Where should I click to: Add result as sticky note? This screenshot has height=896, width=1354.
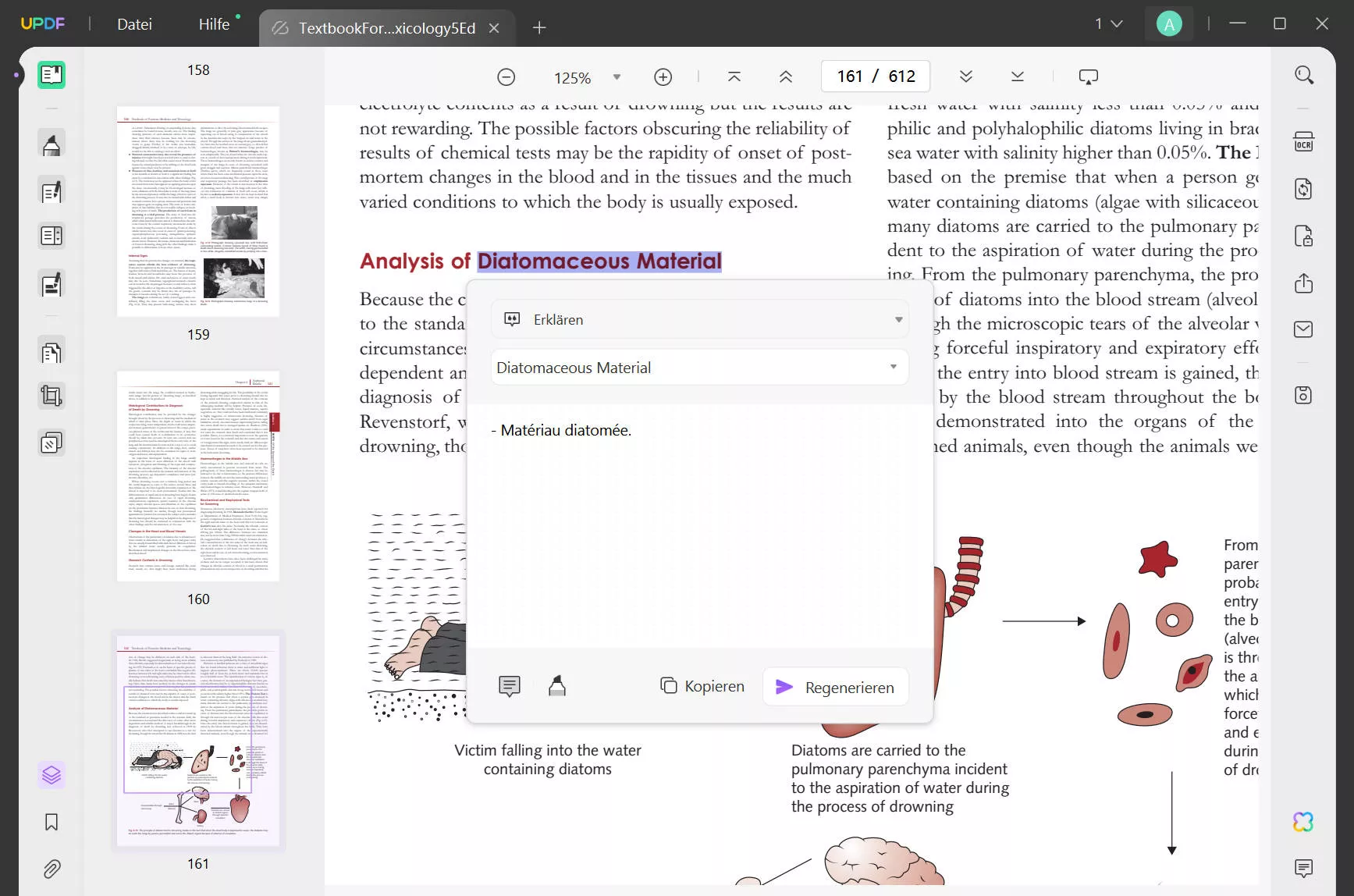coord(510,686)
